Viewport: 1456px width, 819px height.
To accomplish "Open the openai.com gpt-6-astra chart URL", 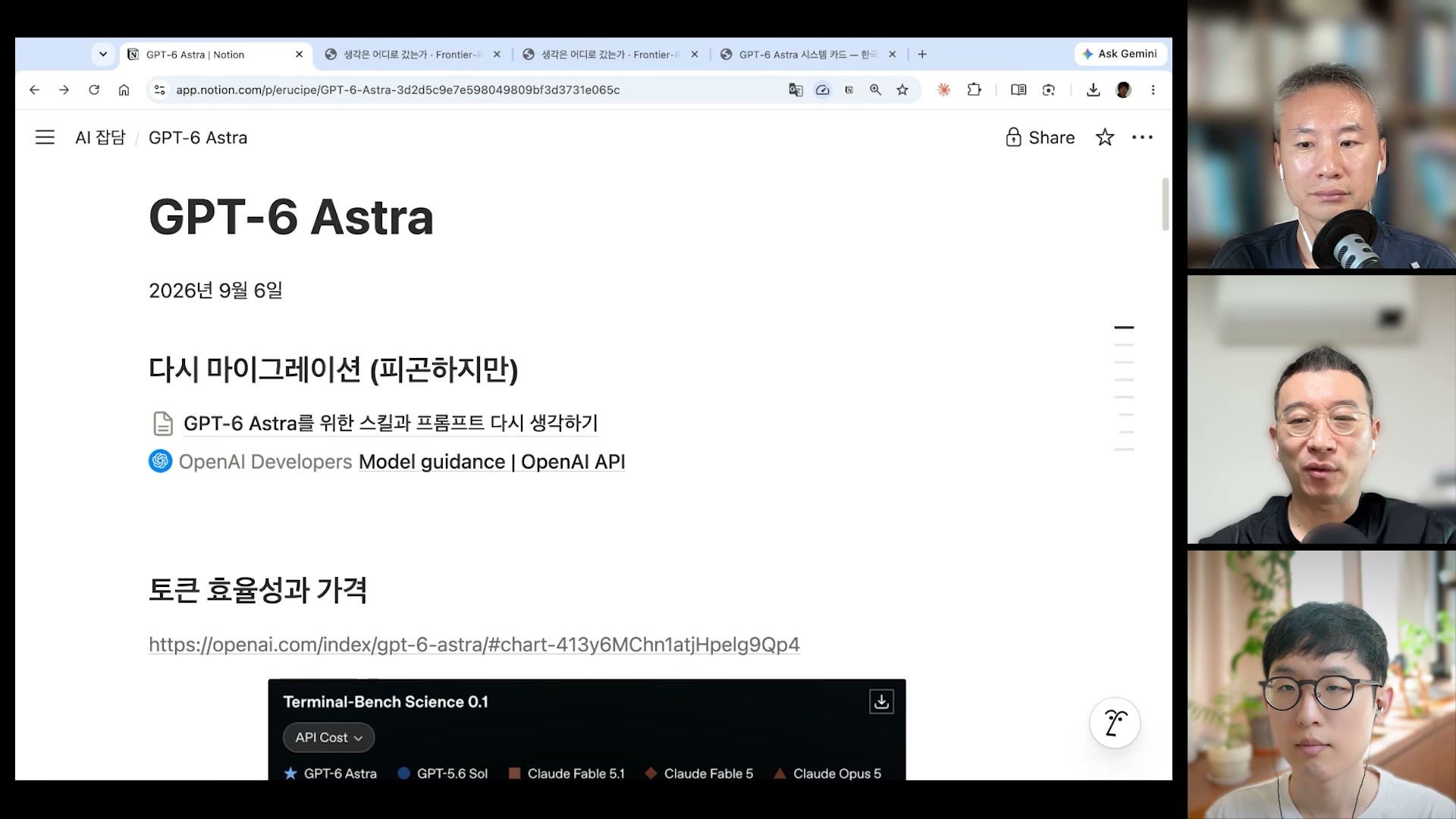I will (474, 645).
